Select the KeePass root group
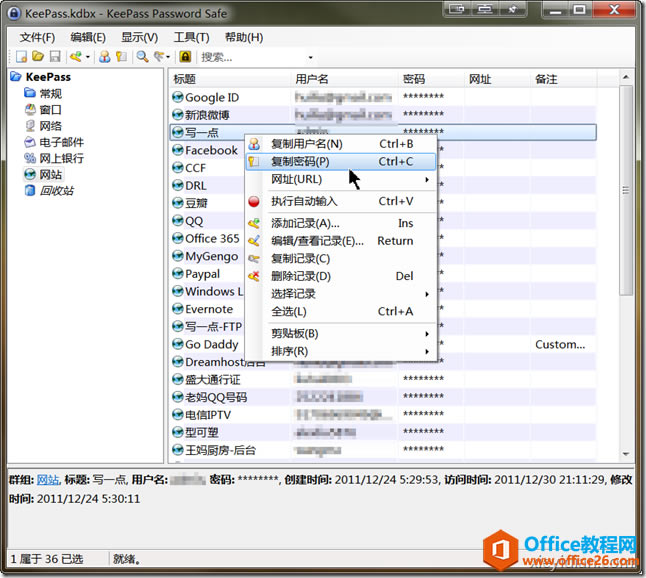The image size is (646, 578). point(48,77)
